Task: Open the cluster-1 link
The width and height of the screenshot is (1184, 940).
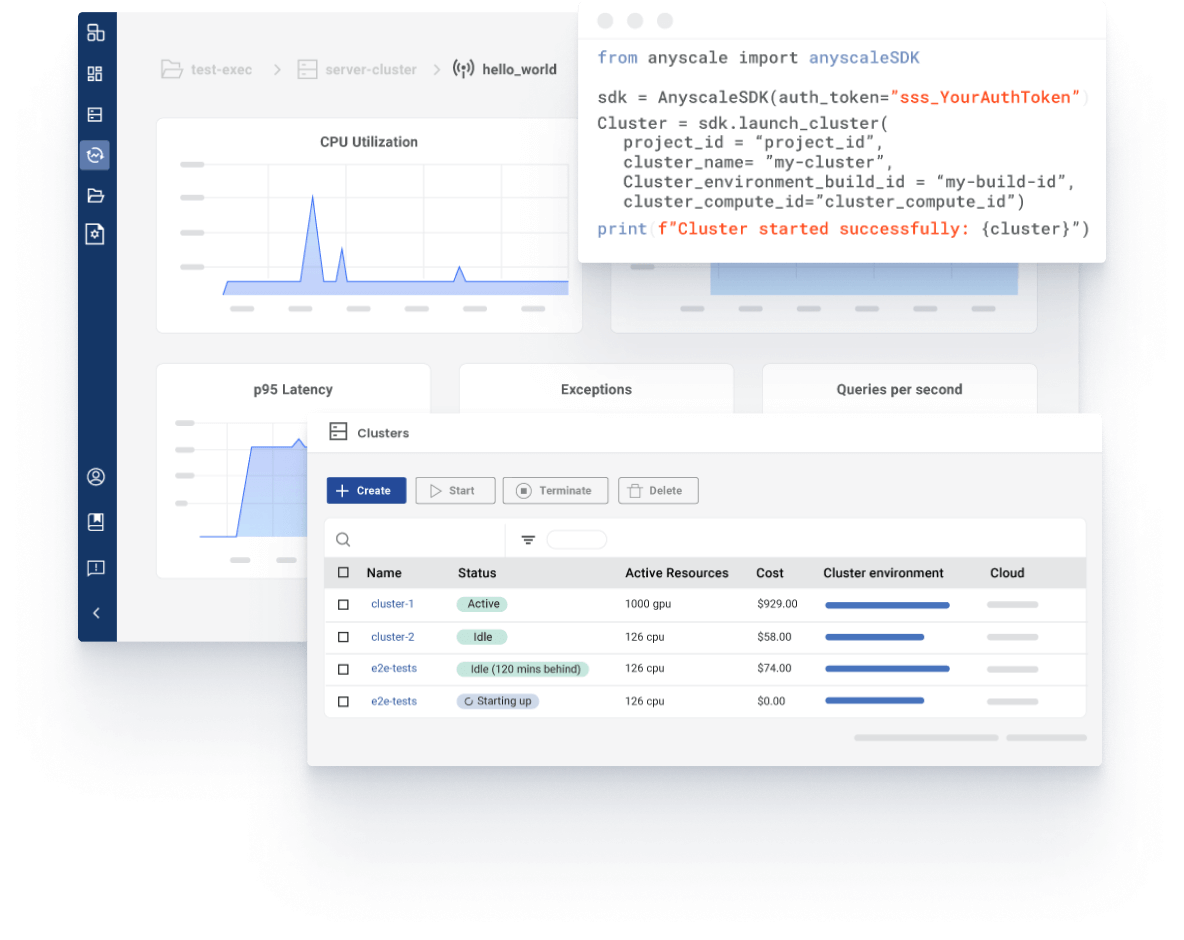Action: pos(393,604)
